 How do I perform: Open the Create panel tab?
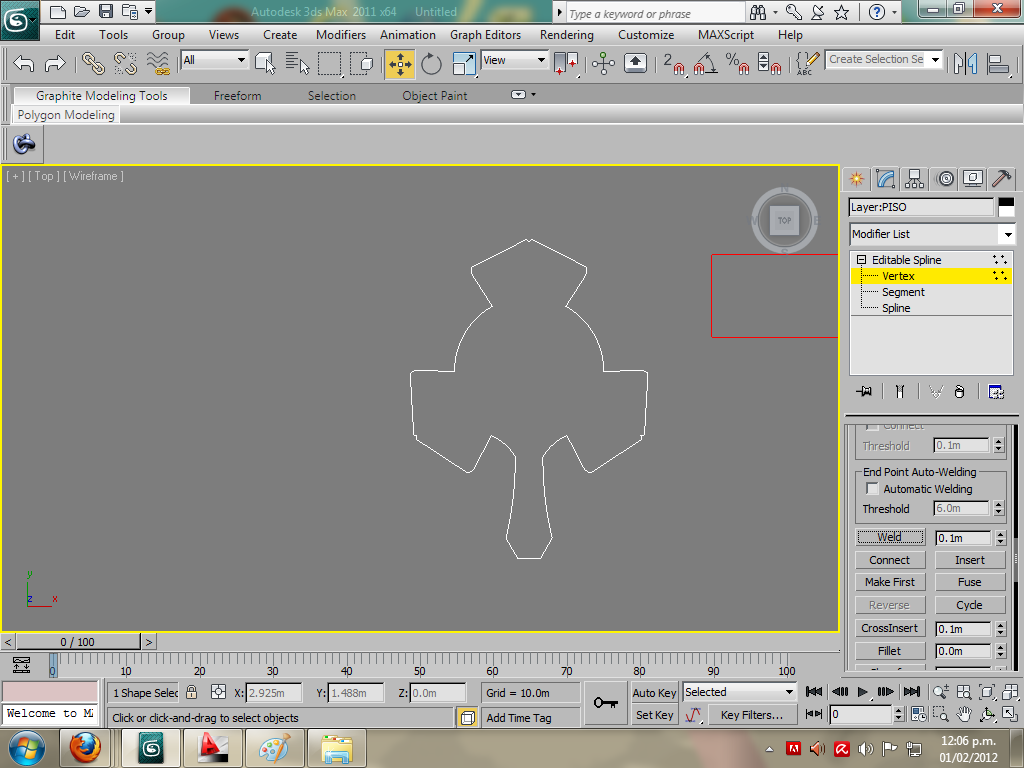(x=856, y=178)
